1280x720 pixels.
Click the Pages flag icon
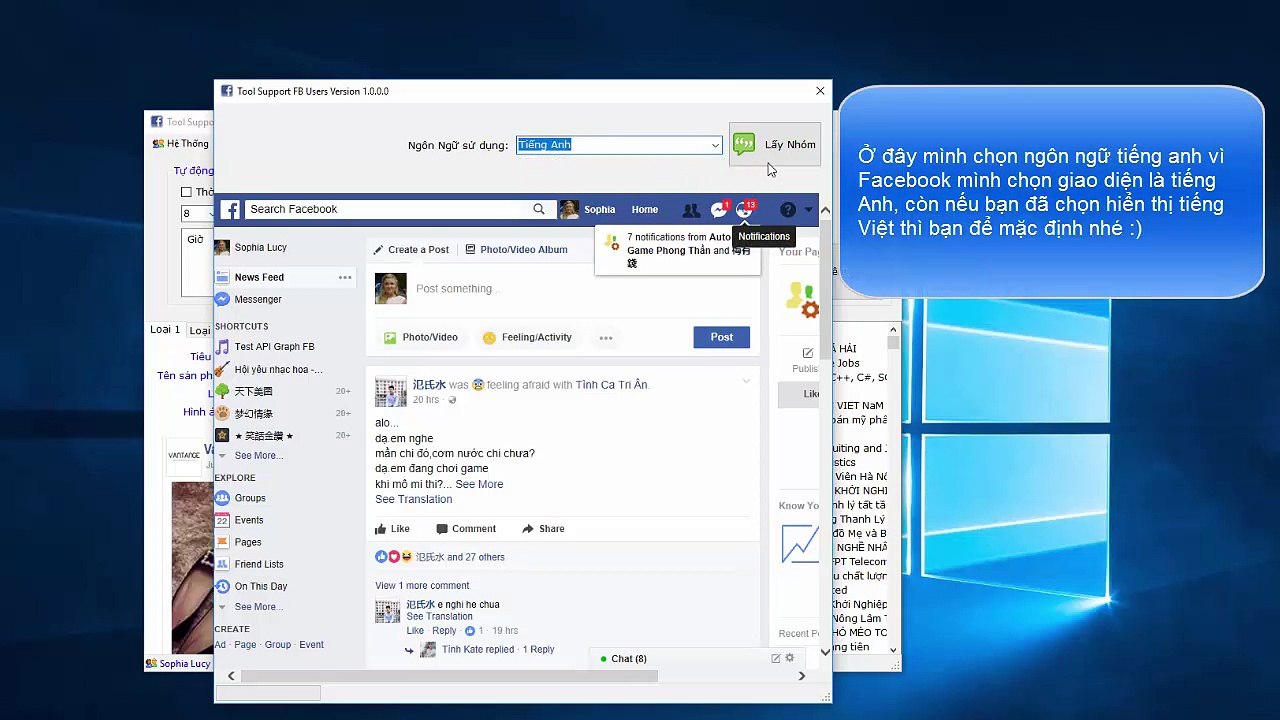[222, 542]
